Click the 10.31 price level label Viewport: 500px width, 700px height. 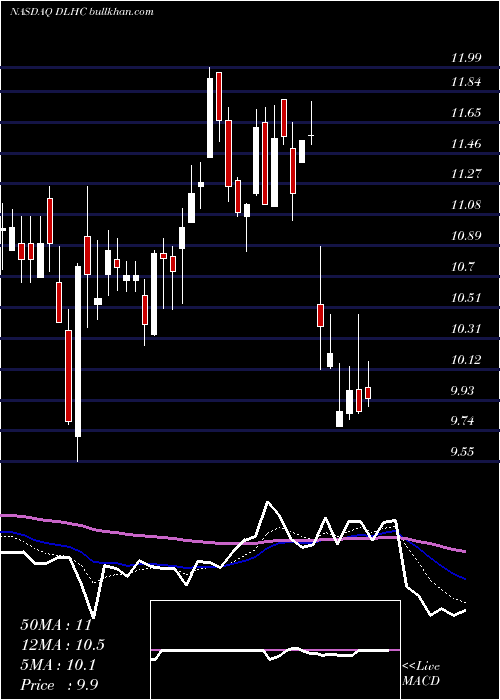pos(466,329)
